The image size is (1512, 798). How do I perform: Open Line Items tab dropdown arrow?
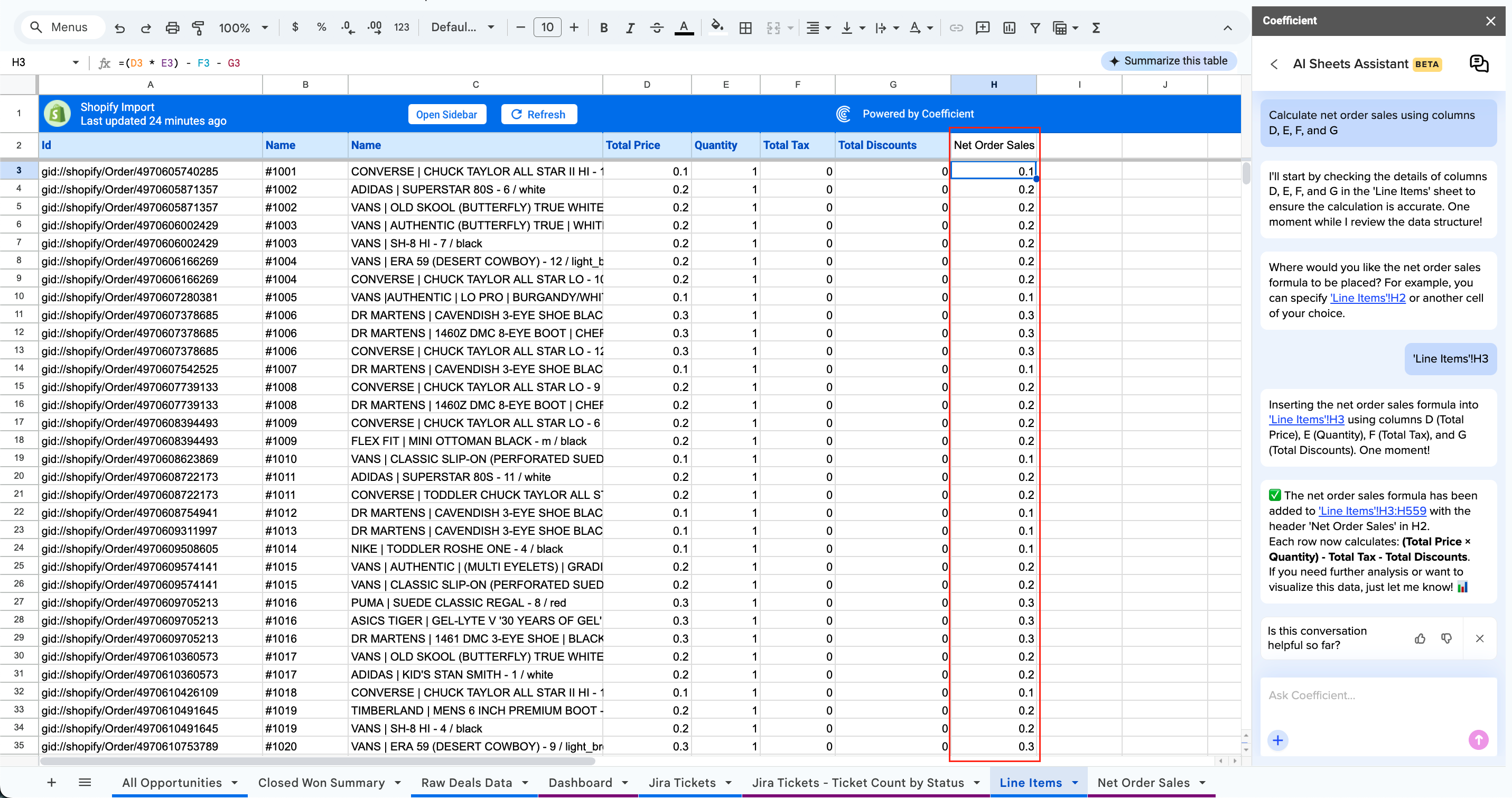1075,782
